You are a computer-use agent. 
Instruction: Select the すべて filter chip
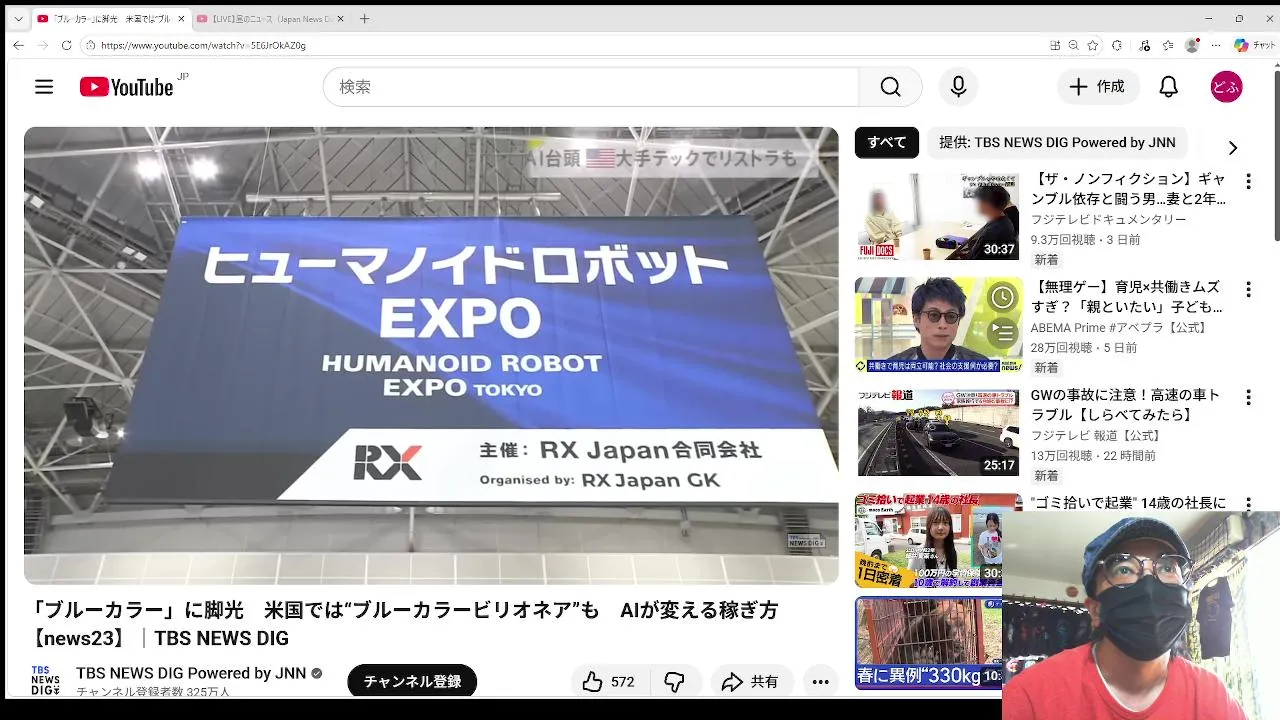(x=886, y=143)
